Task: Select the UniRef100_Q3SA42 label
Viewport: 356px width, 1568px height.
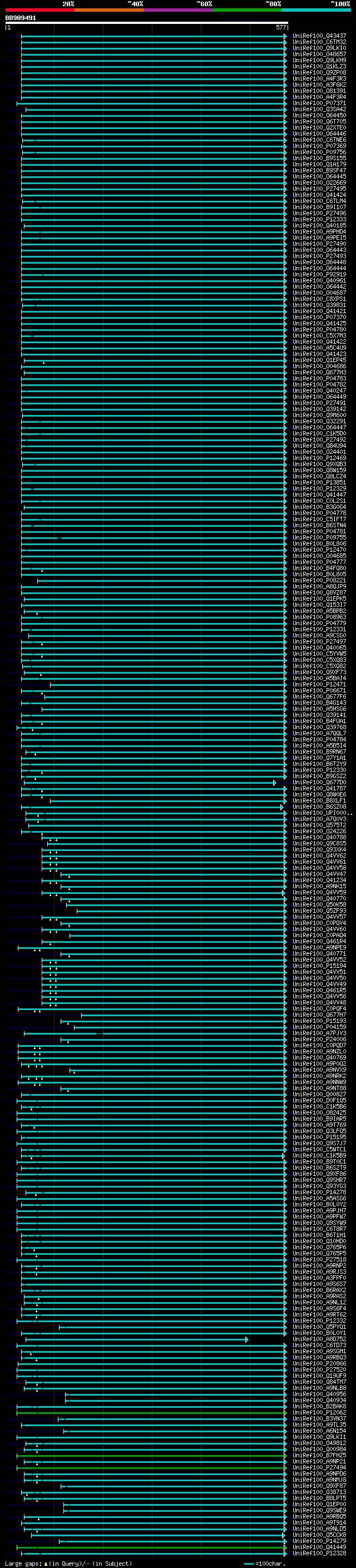Action: 319,110
